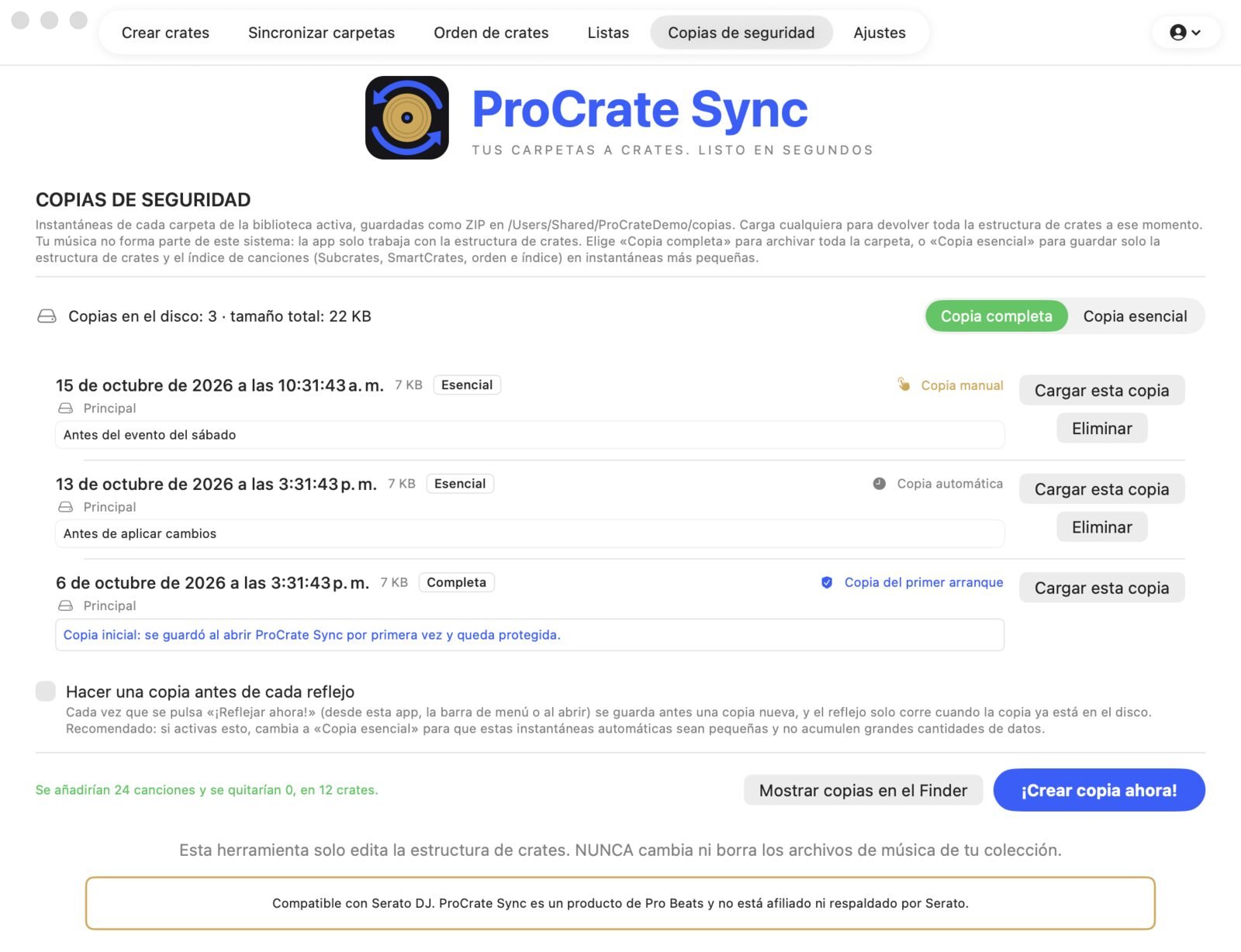Click the 6 de octubre de 2026 timestamp
This screenshot has width=1241, height=952.
click(213, 583)
